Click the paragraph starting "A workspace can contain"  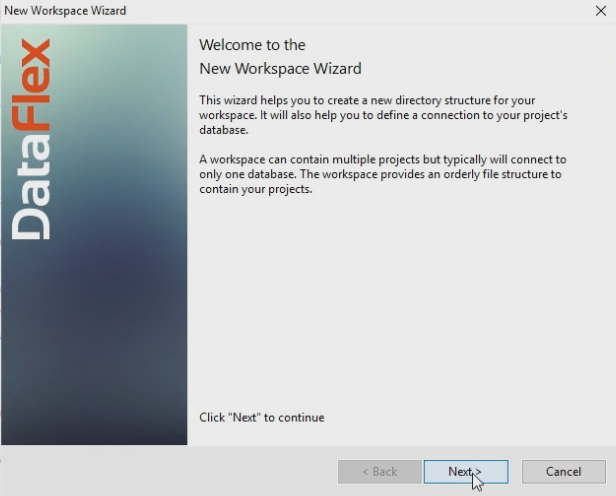pyautogui.click(x=382, y=174)
